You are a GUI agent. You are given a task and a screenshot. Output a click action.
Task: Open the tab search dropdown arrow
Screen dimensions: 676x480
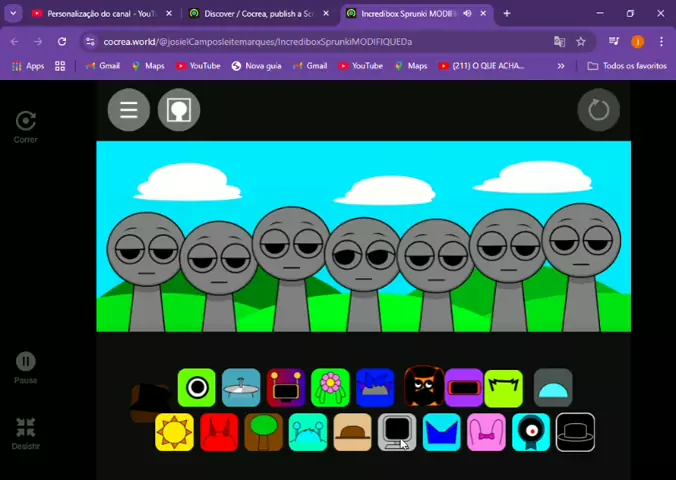pyautogui.click(x=14, y=14)
